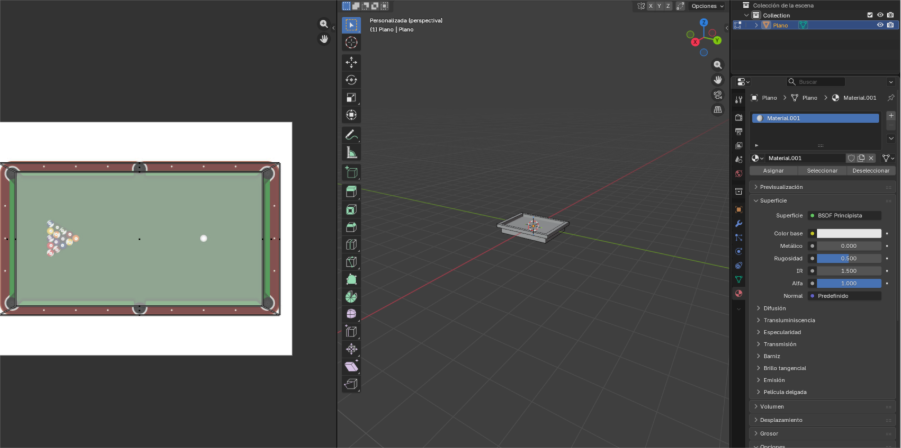Image resolution: width=901 pixels, height=448 pixels.
Task: Activate the Rotate tool
Action: click(x=351, y=80)
